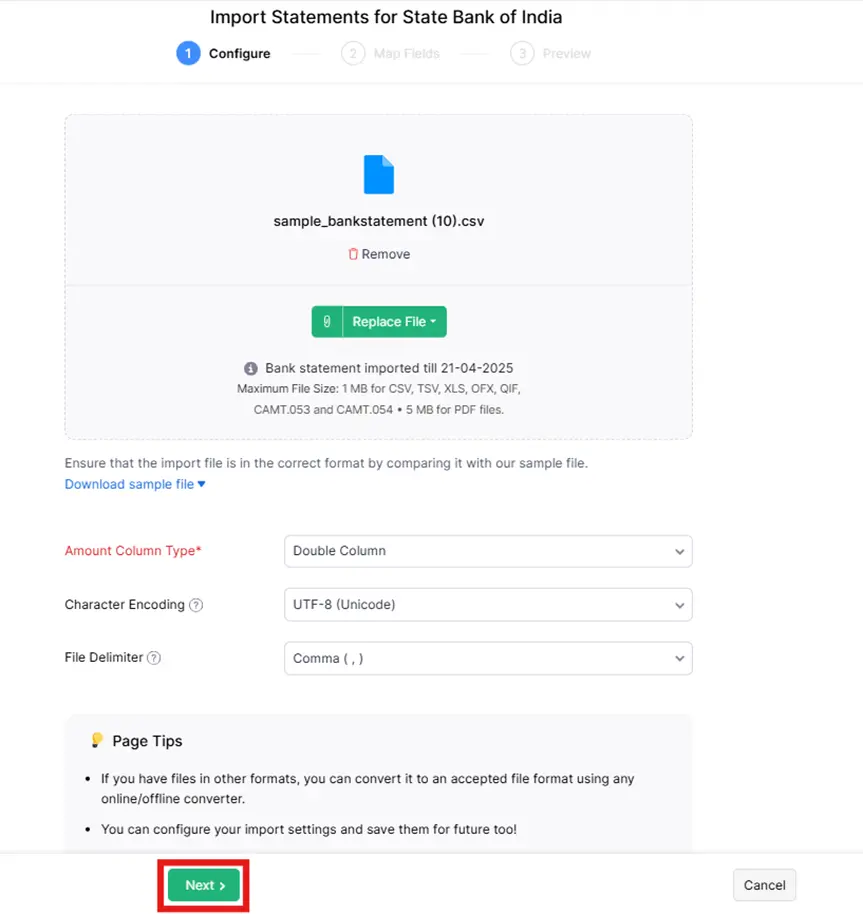Expand Character Encoding UTF-8 dropdown

pyautogui.click(x=488, y=605)
